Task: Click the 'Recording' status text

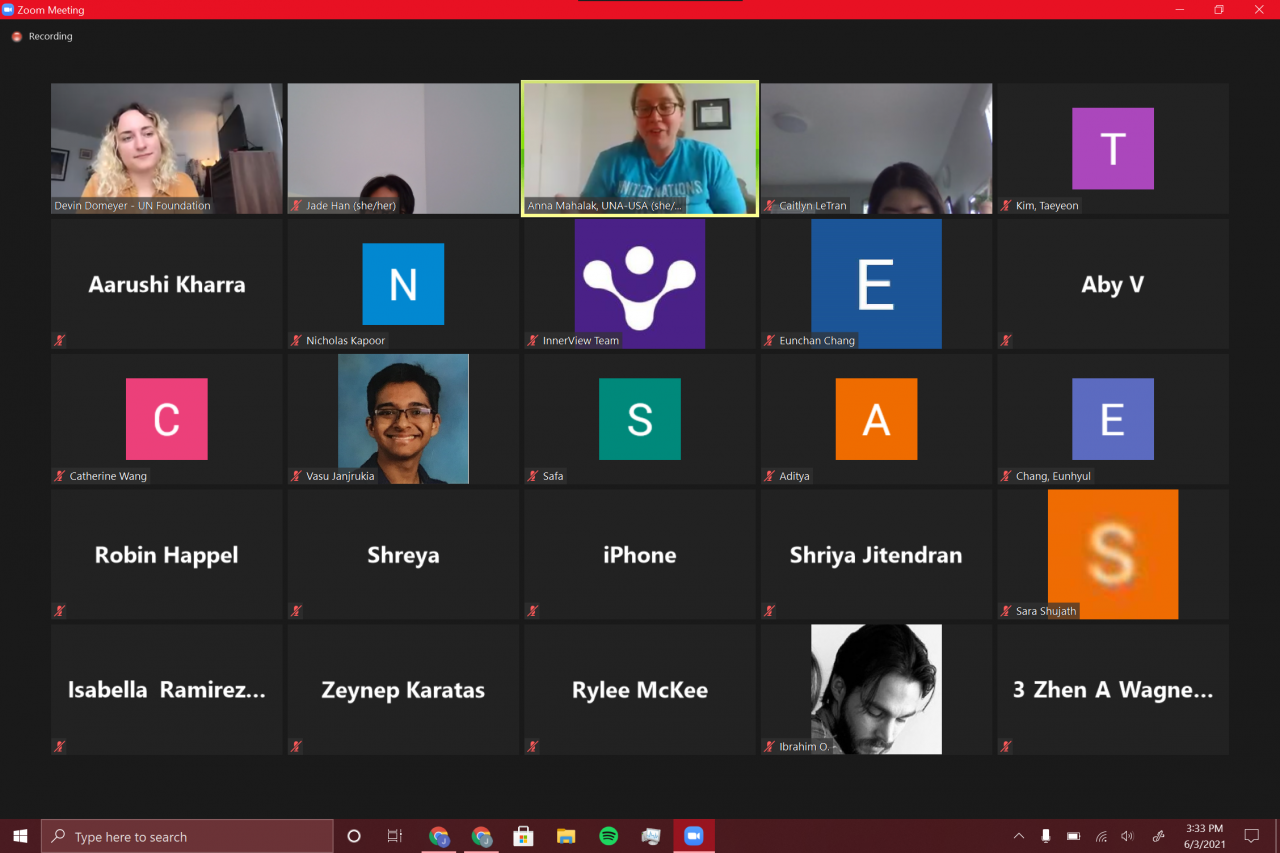Action: (50, 36)
